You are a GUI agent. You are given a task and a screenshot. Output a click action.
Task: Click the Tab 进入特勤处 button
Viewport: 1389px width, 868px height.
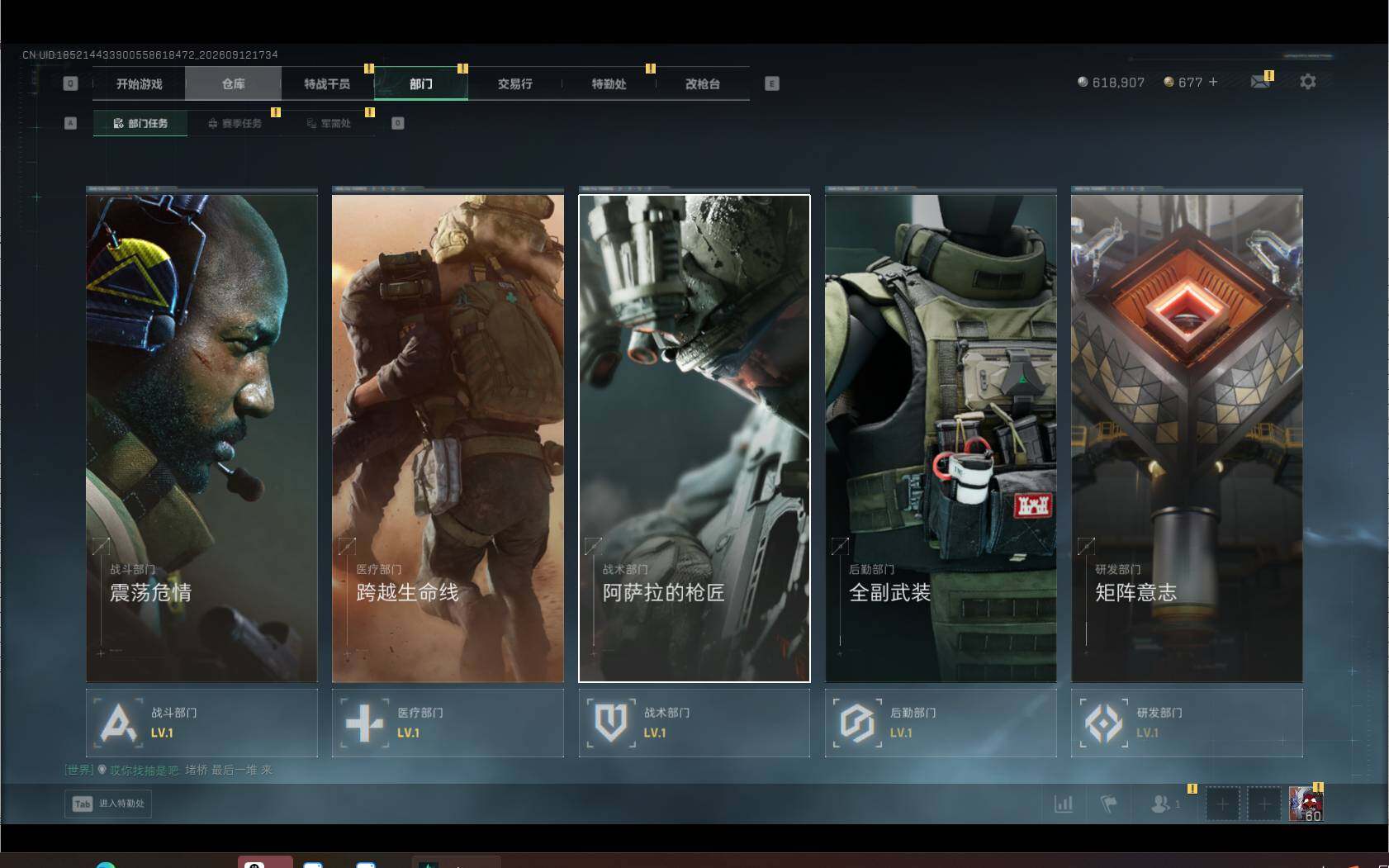[x=108, y=804]
